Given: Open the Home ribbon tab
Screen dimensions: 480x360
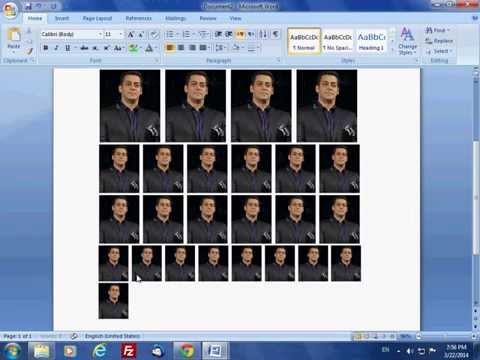Looking at the screenshot, I should pos(35,18).
